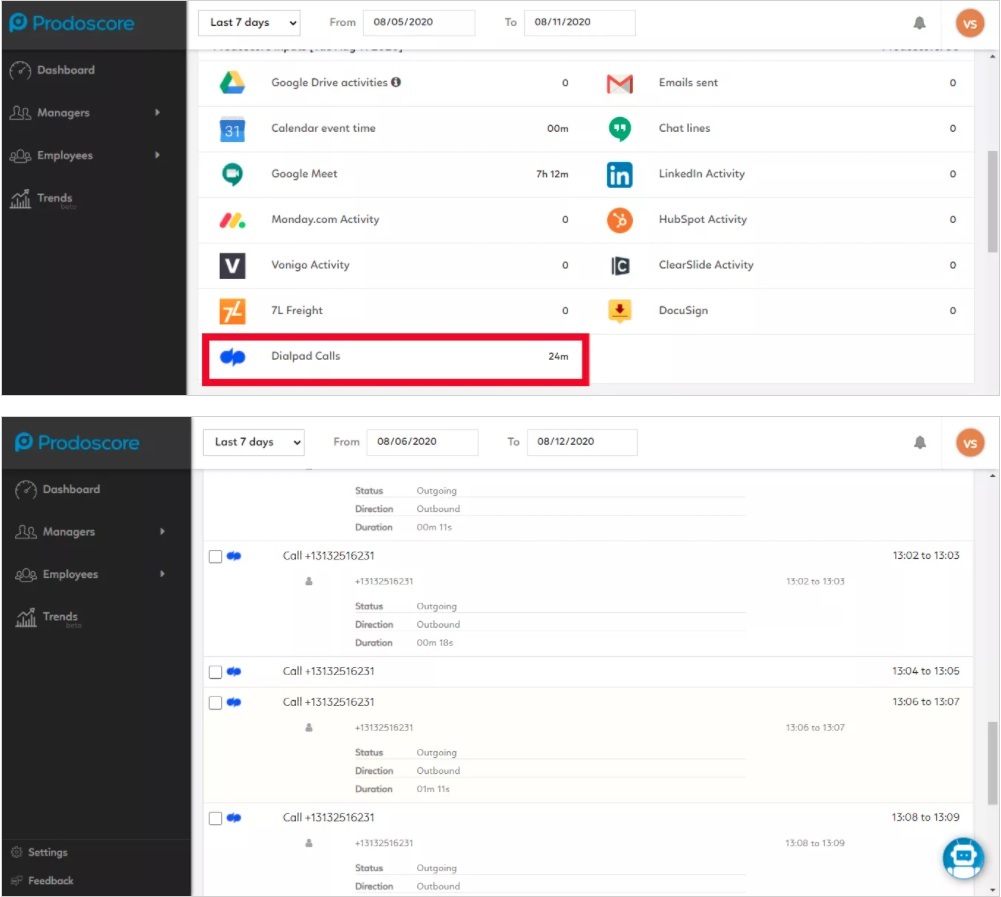Screen dimensions: 1001x897
Task: Click the ClearSlide Activity icon
Action: click(x=620, y=266)
